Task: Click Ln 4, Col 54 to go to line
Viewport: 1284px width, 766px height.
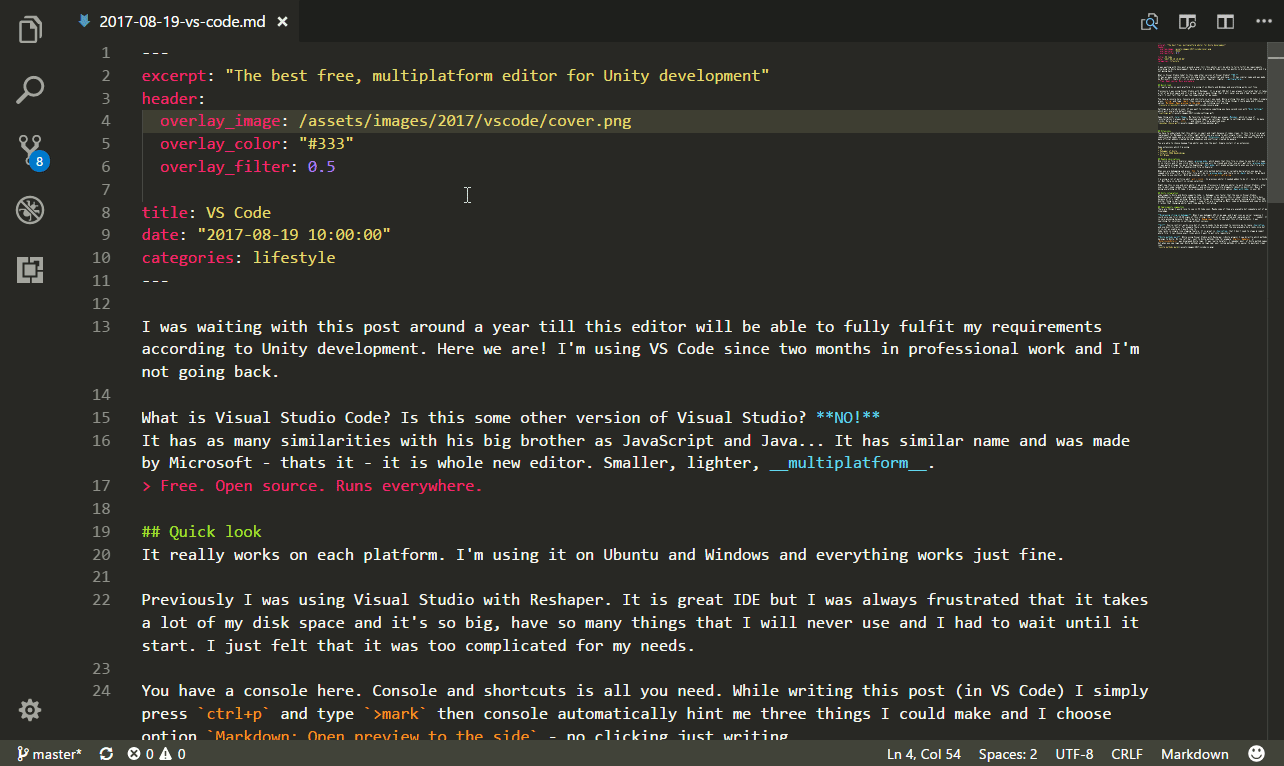Action: click(x=926, y=754)
